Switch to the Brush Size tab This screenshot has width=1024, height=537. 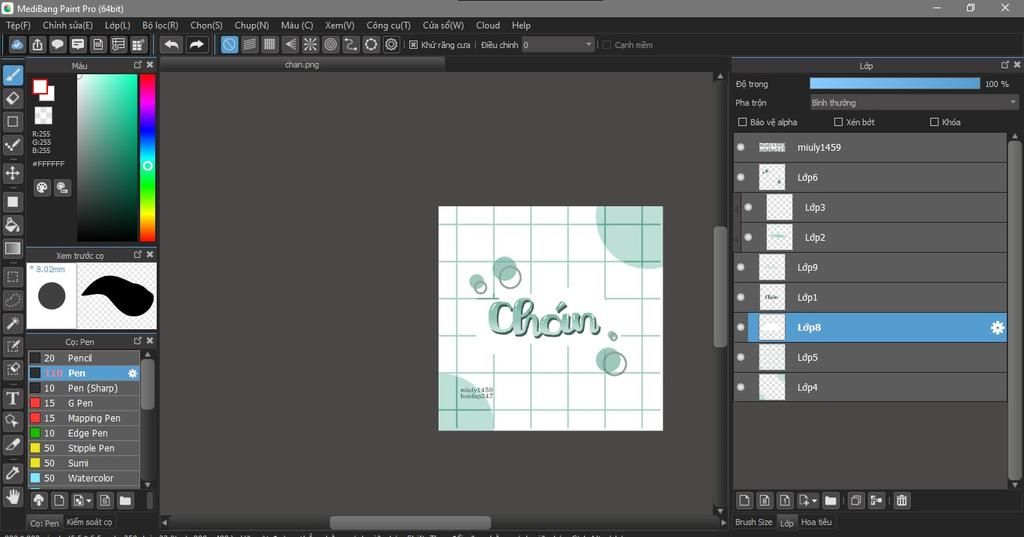754,522
